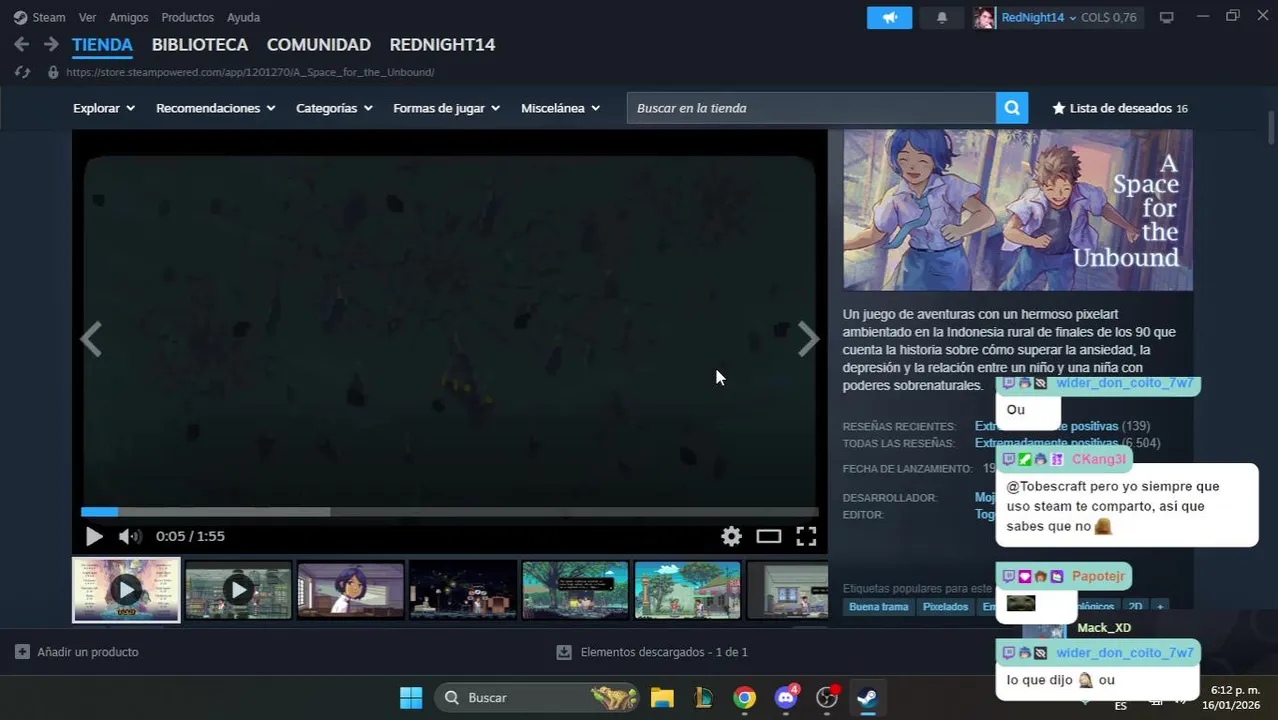
Task: Open the announcements megaphone button
Action: [x=889, y=17]
